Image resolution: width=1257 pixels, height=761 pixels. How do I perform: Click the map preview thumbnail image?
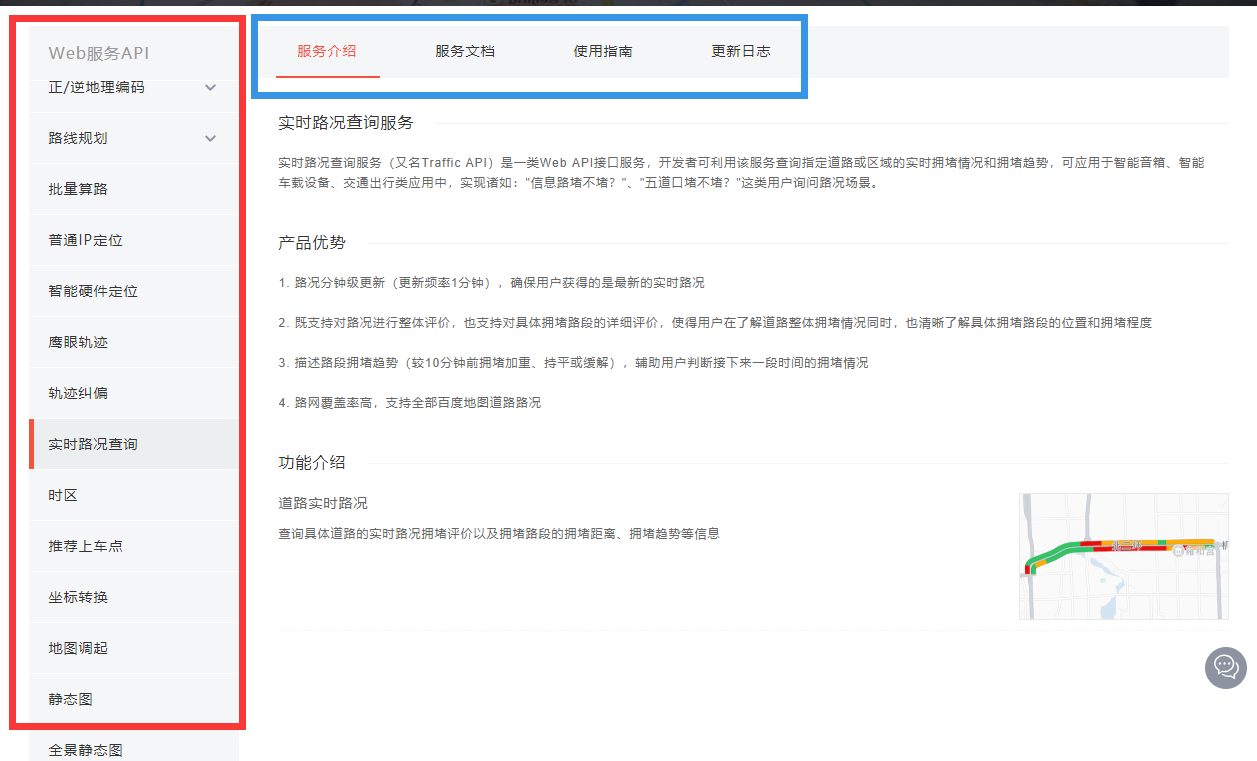(1123, 556)
